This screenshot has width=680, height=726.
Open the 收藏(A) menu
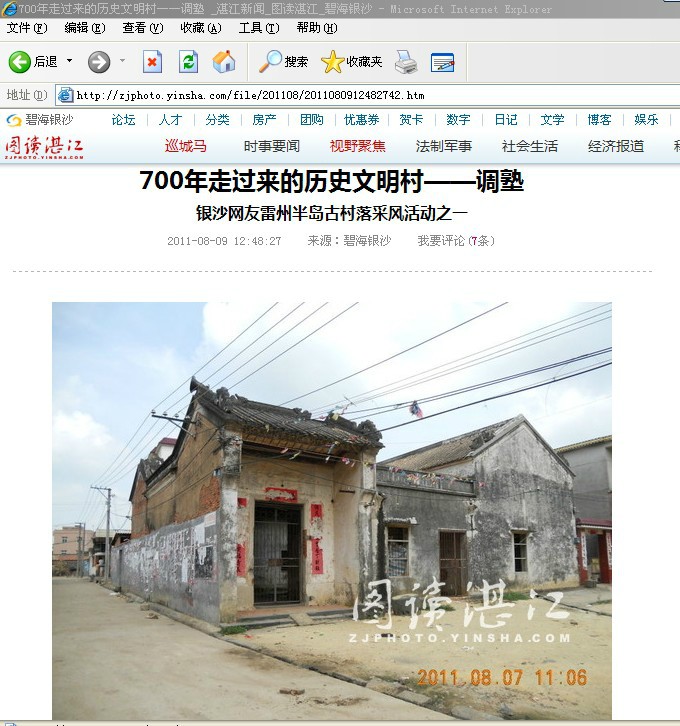coord(200,28)
